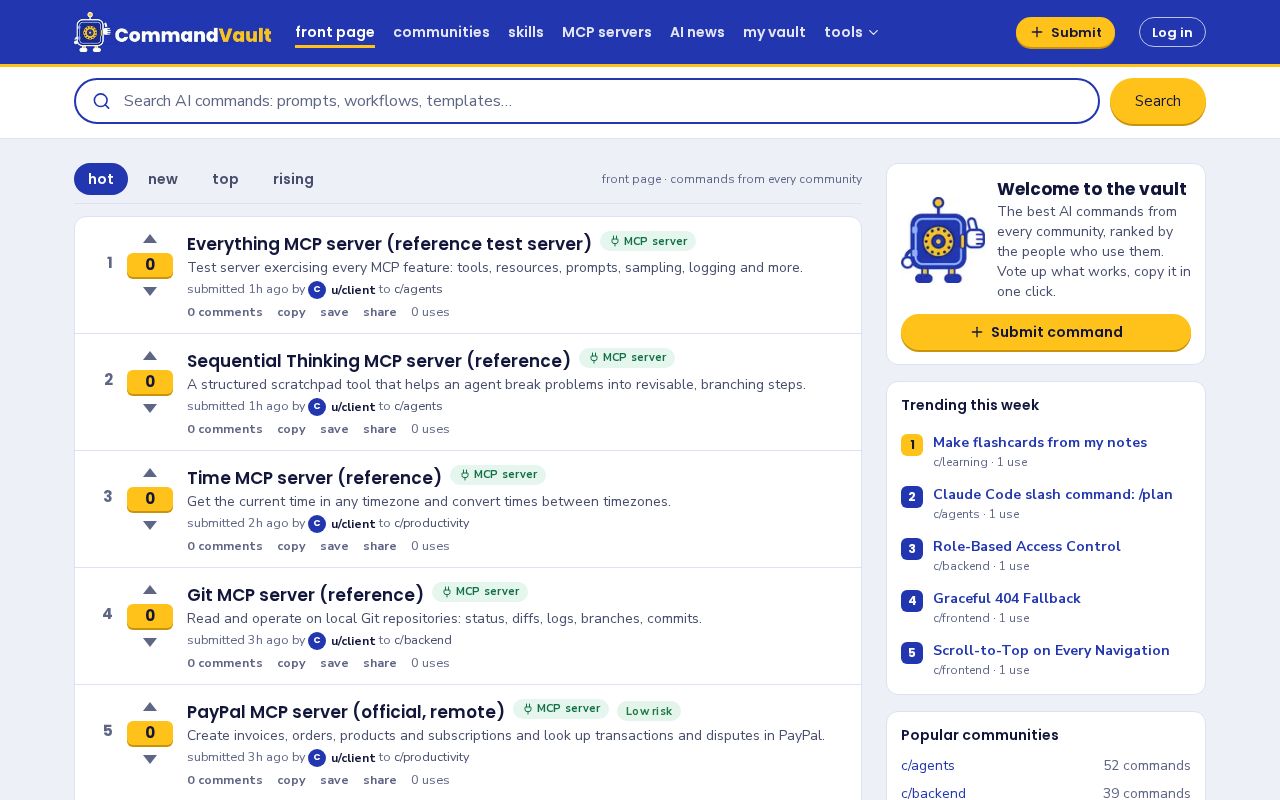The image size is (1280, 800).
Task: Downvote Git MCP server post
Action: point(150,642)
